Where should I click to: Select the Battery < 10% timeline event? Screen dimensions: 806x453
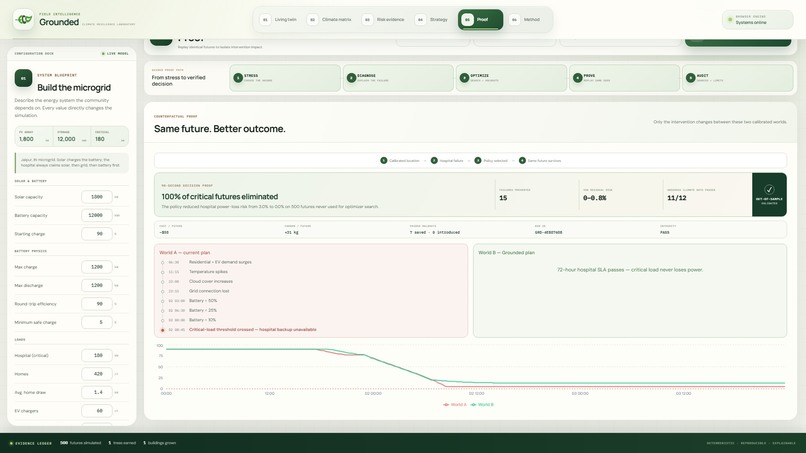203,320
